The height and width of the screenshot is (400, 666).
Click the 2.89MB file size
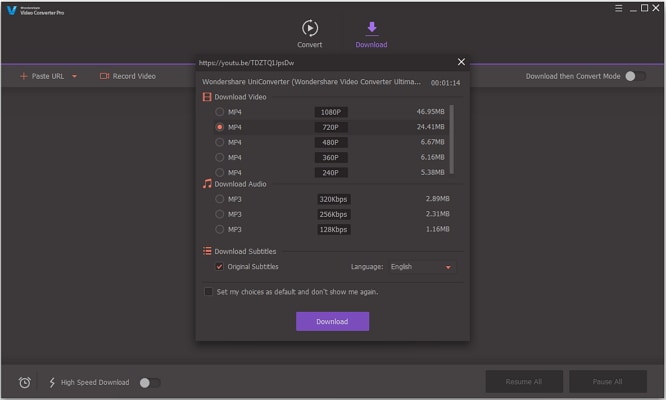pos(437,199)
